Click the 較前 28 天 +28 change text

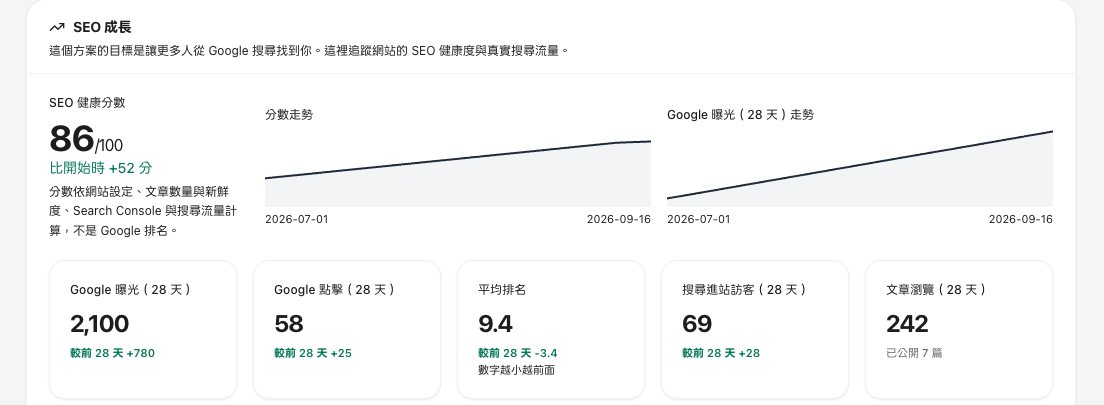(721, 353)
